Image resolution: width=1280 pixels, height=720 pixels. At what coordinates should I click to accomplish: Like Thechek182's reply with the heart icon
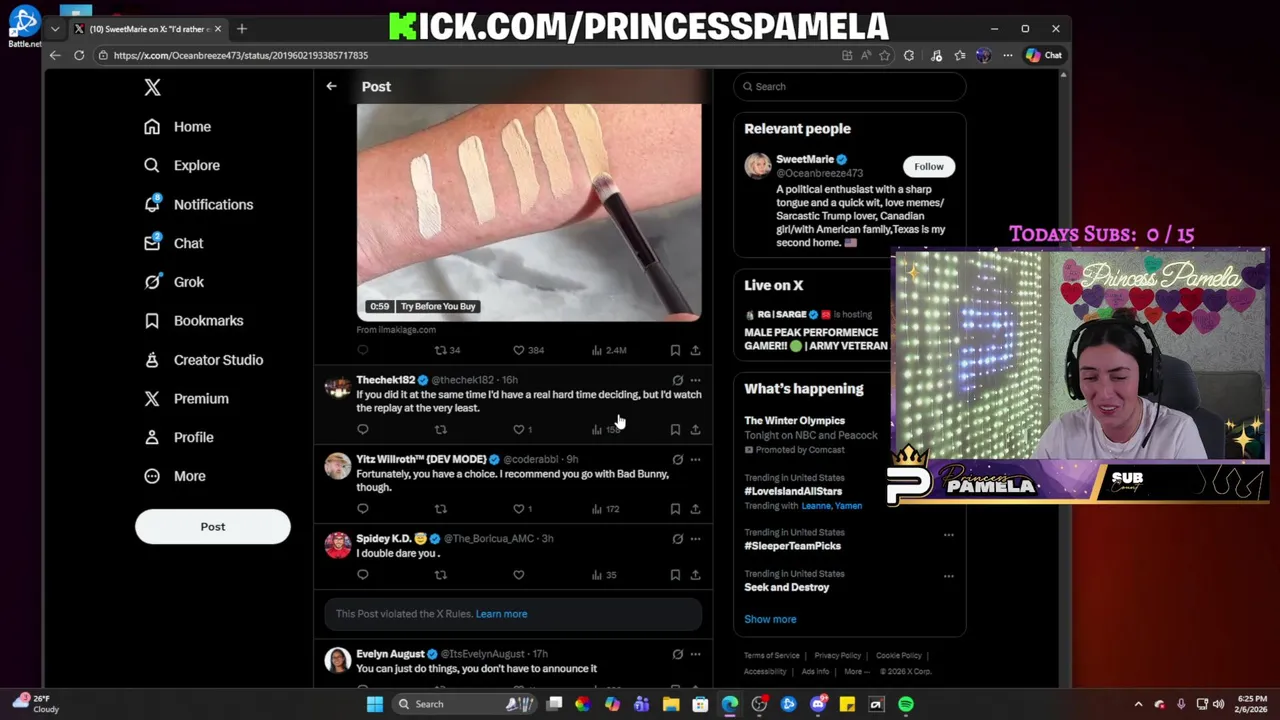(x=518, y=429)
